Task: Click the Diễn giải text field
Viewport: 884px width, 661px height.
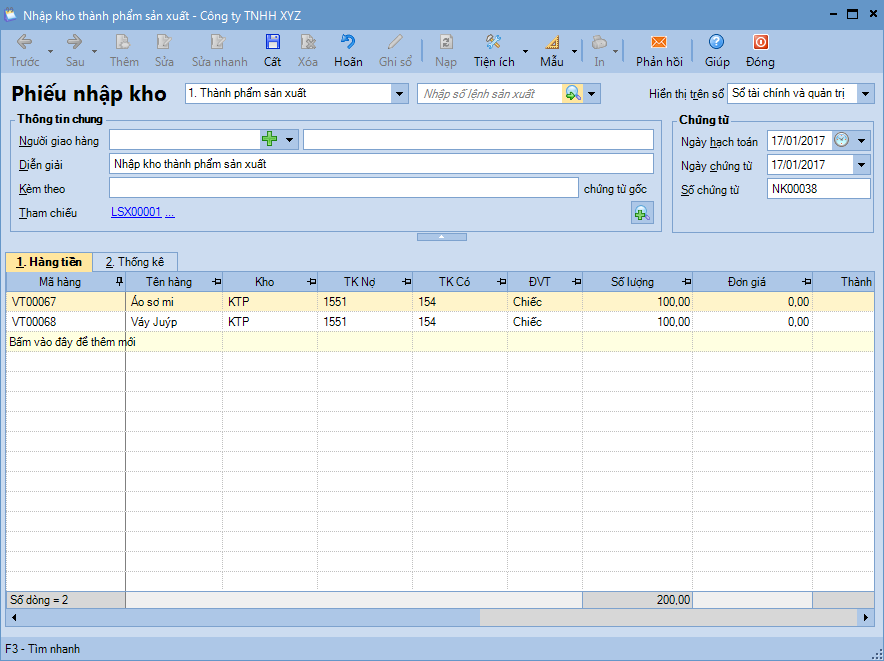Action: coord(380,164)
